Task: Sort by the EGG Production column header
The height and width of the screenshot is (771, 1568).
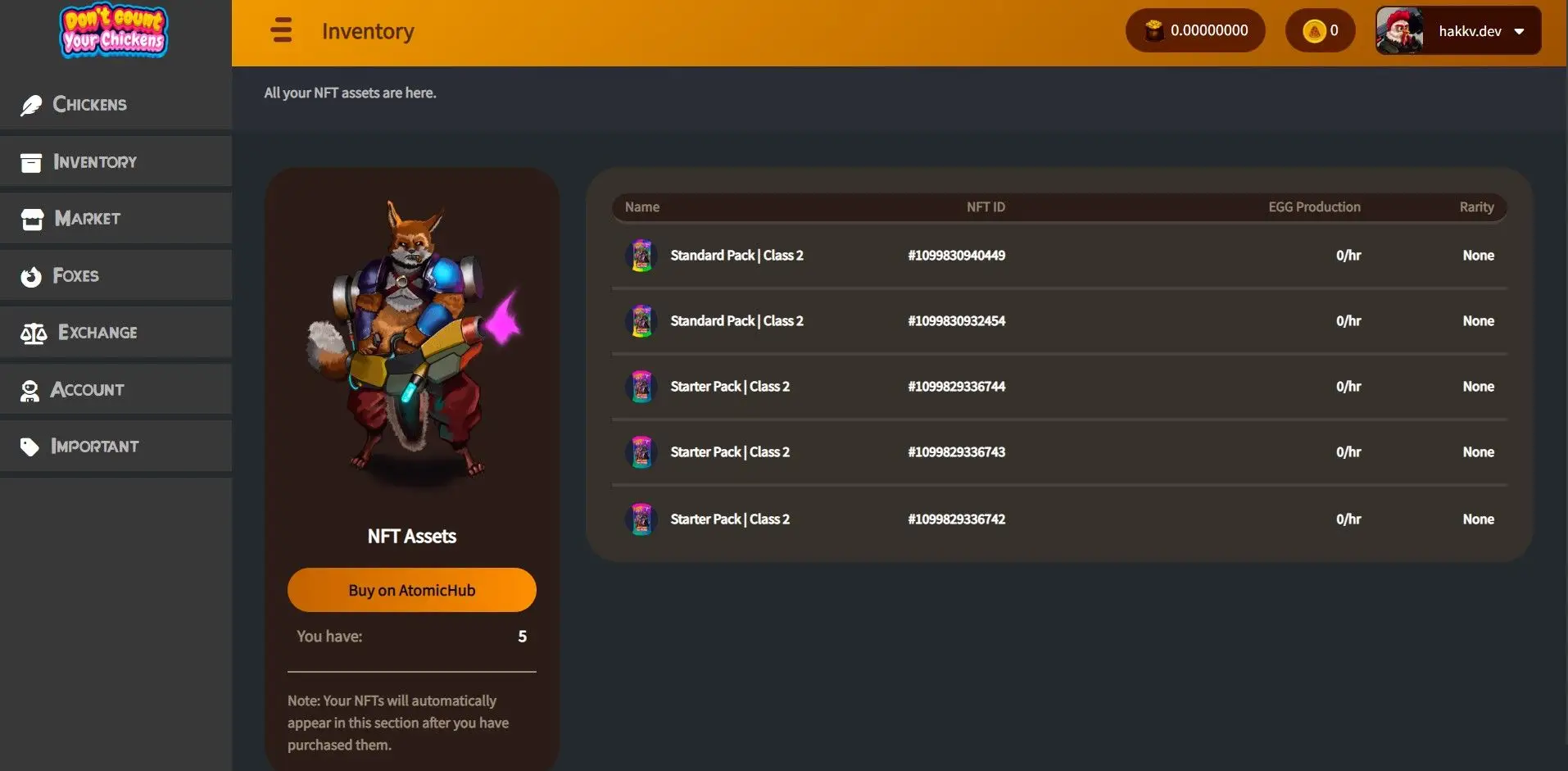Action: (1314, 206)
